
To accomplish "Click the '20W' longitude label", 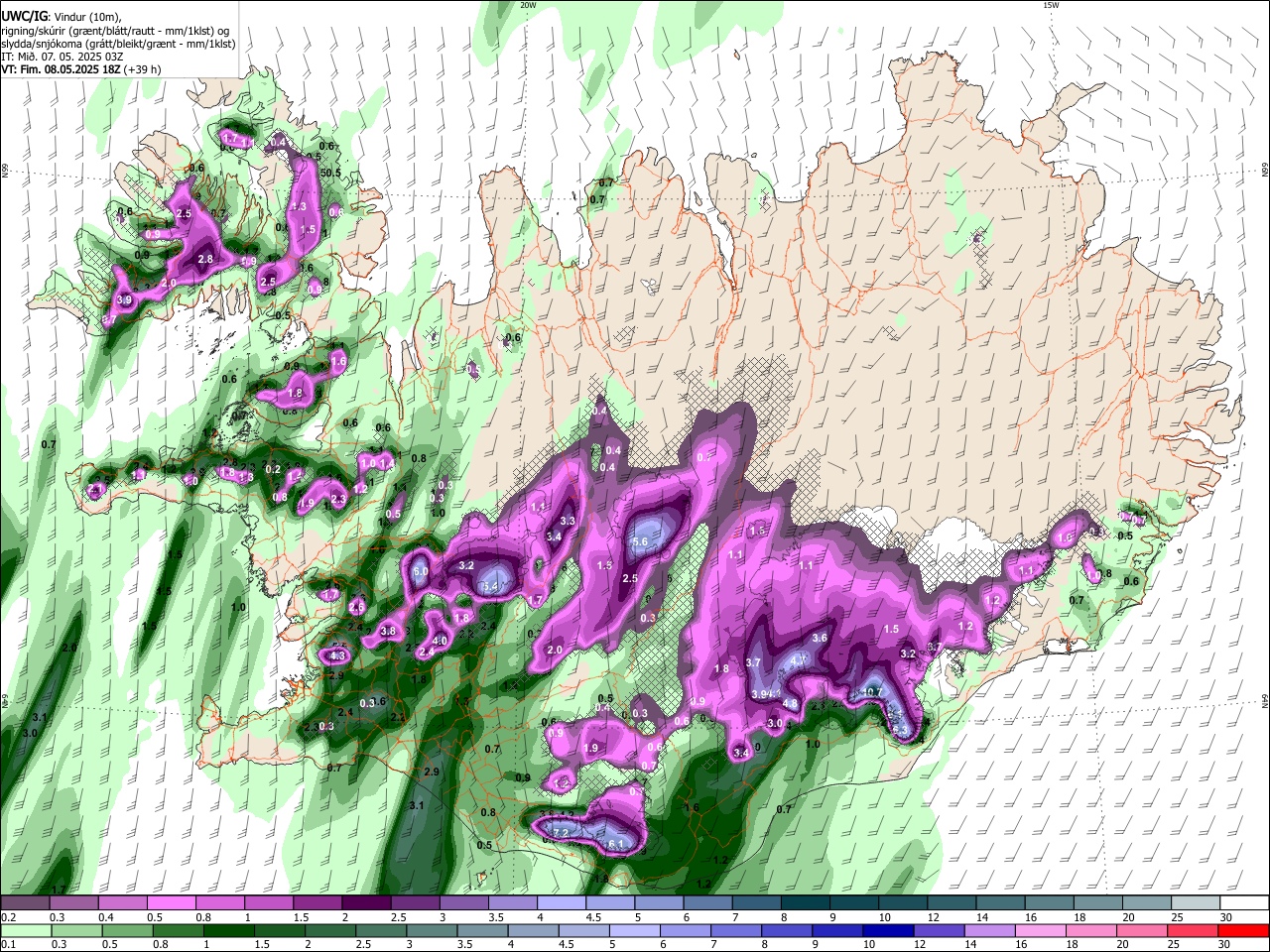I will (x=528, y=5).
